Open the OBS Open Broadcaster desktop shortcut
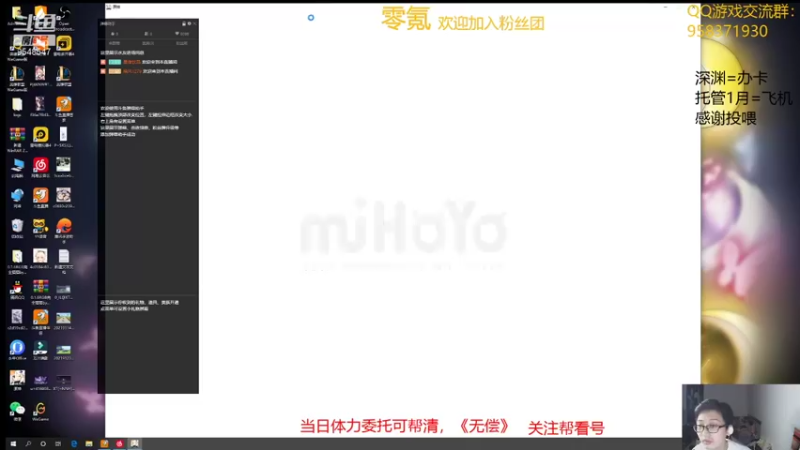 point(64,18)
